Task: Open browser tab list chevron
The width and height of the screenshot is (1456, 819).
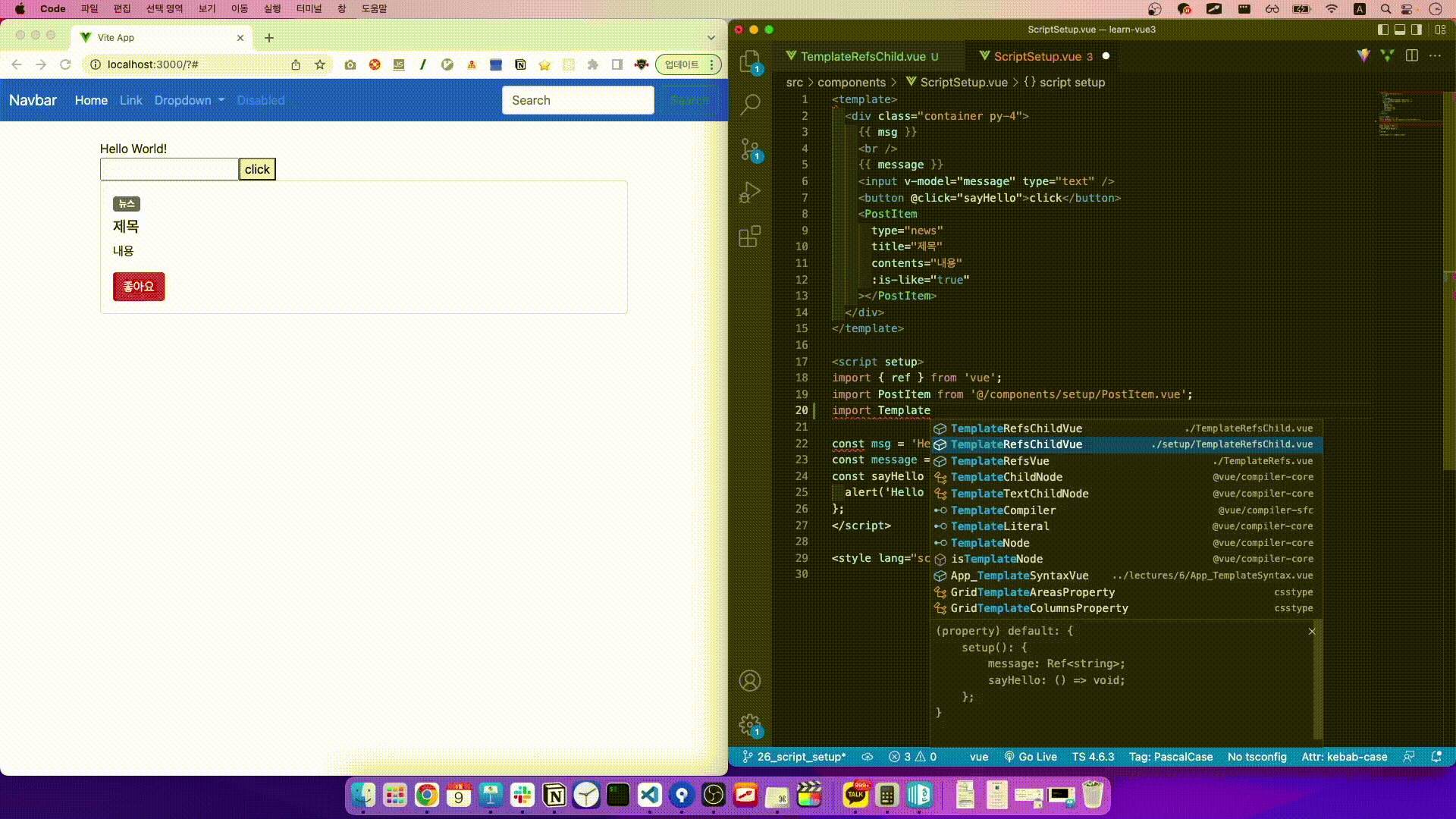Action: pos(711,37)
